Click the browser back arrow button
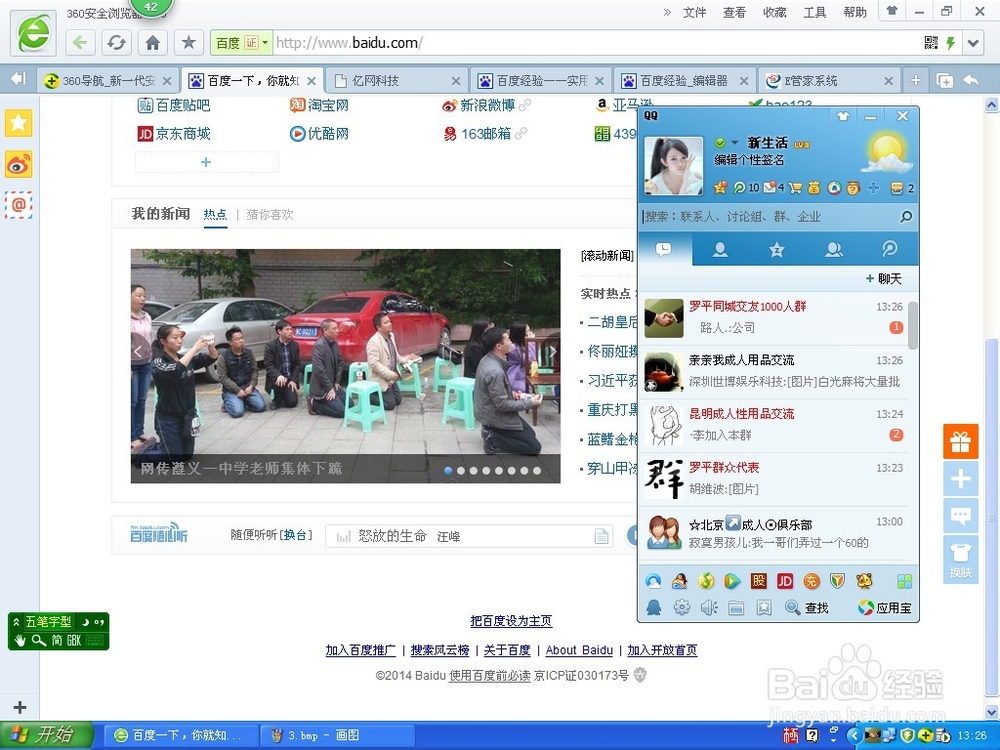The width and height of the screenshot is (1000, 750). coord(80,43)
